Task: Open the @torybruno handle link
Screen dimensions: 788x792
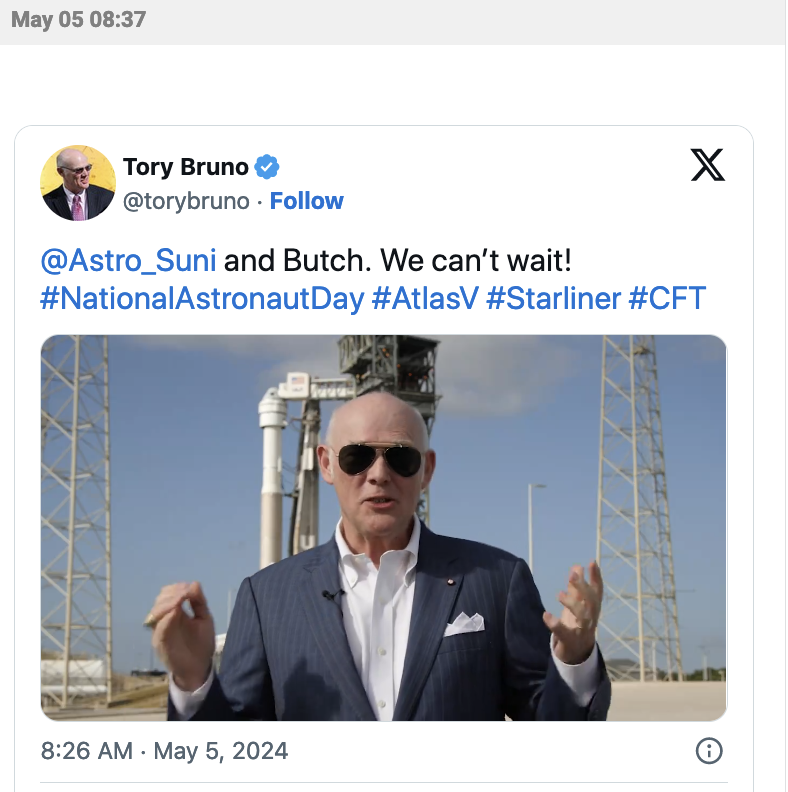Action: pos(186,201)
